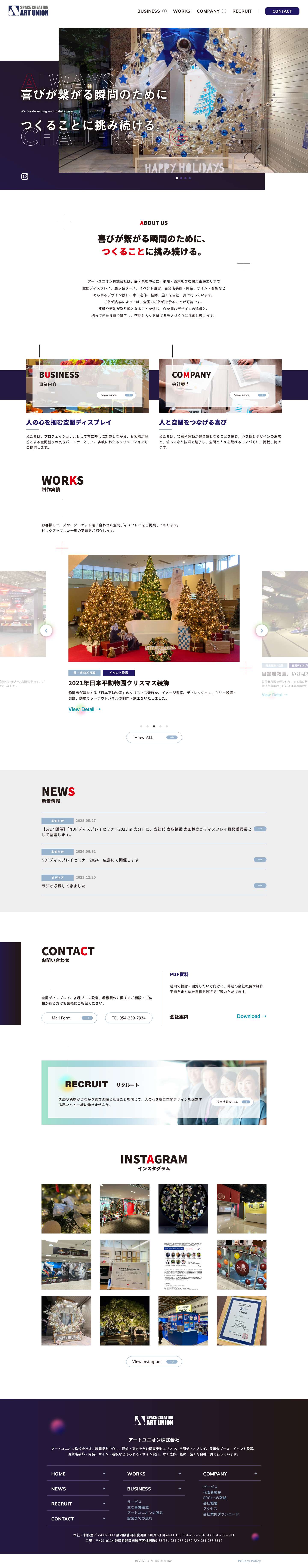This screenshot has height=1568, width=308.
Task: Open the 2025.05.27 news arrow icon
Action: point(260,828)
